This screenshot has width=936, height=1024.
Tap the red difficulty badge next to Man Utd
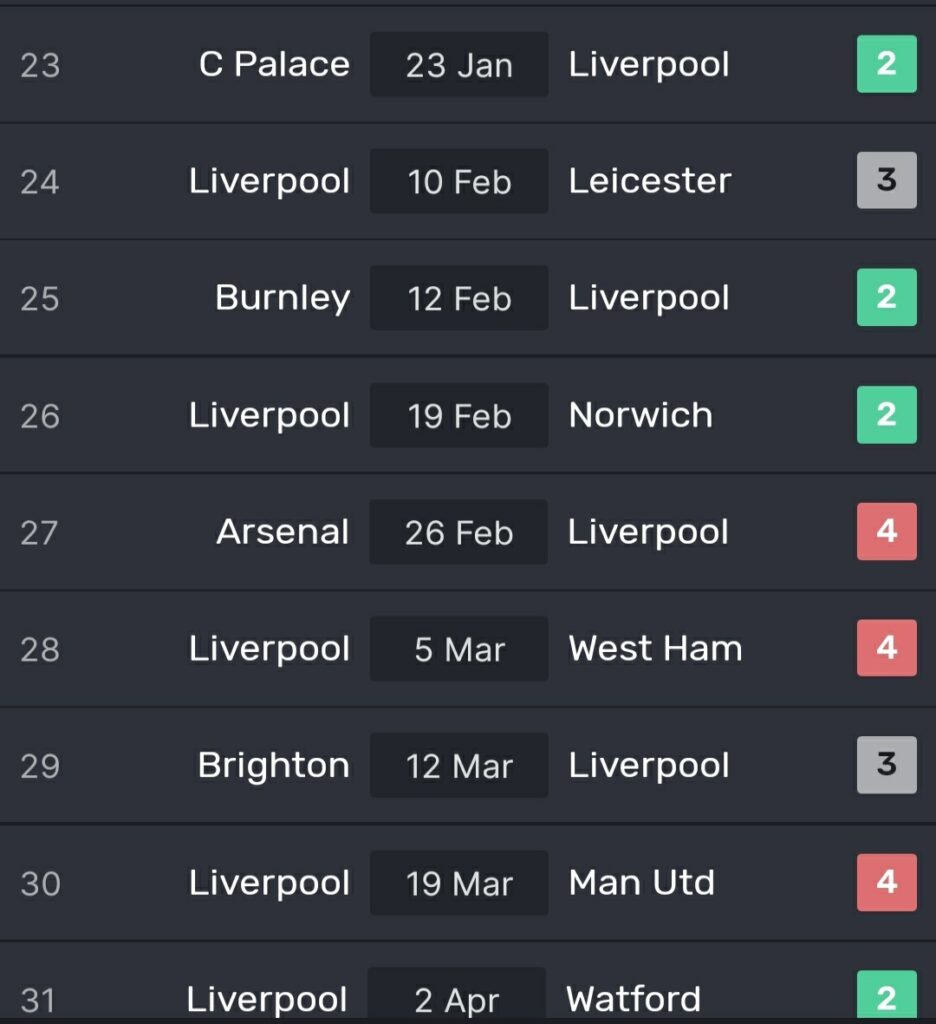coord(886,882)
